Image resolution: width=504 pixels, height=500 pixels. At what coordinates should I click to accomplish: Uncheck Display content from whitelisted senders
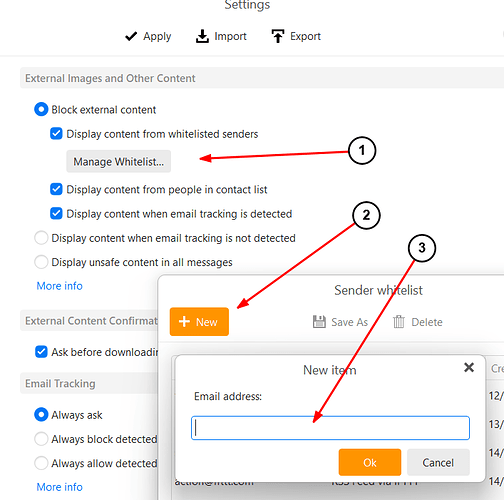[56, 134]
